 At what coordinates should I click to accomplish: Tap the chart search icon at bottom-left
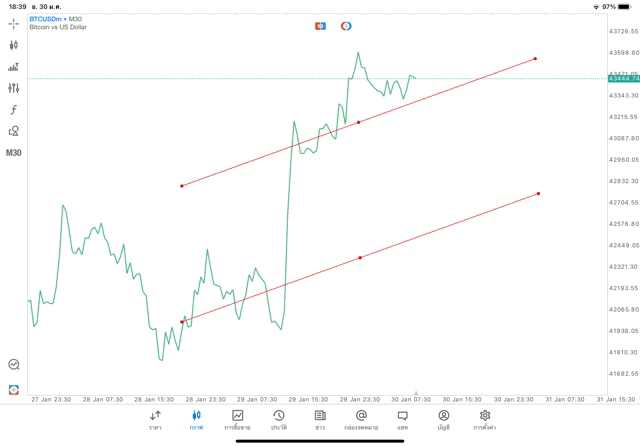[14, 365]
